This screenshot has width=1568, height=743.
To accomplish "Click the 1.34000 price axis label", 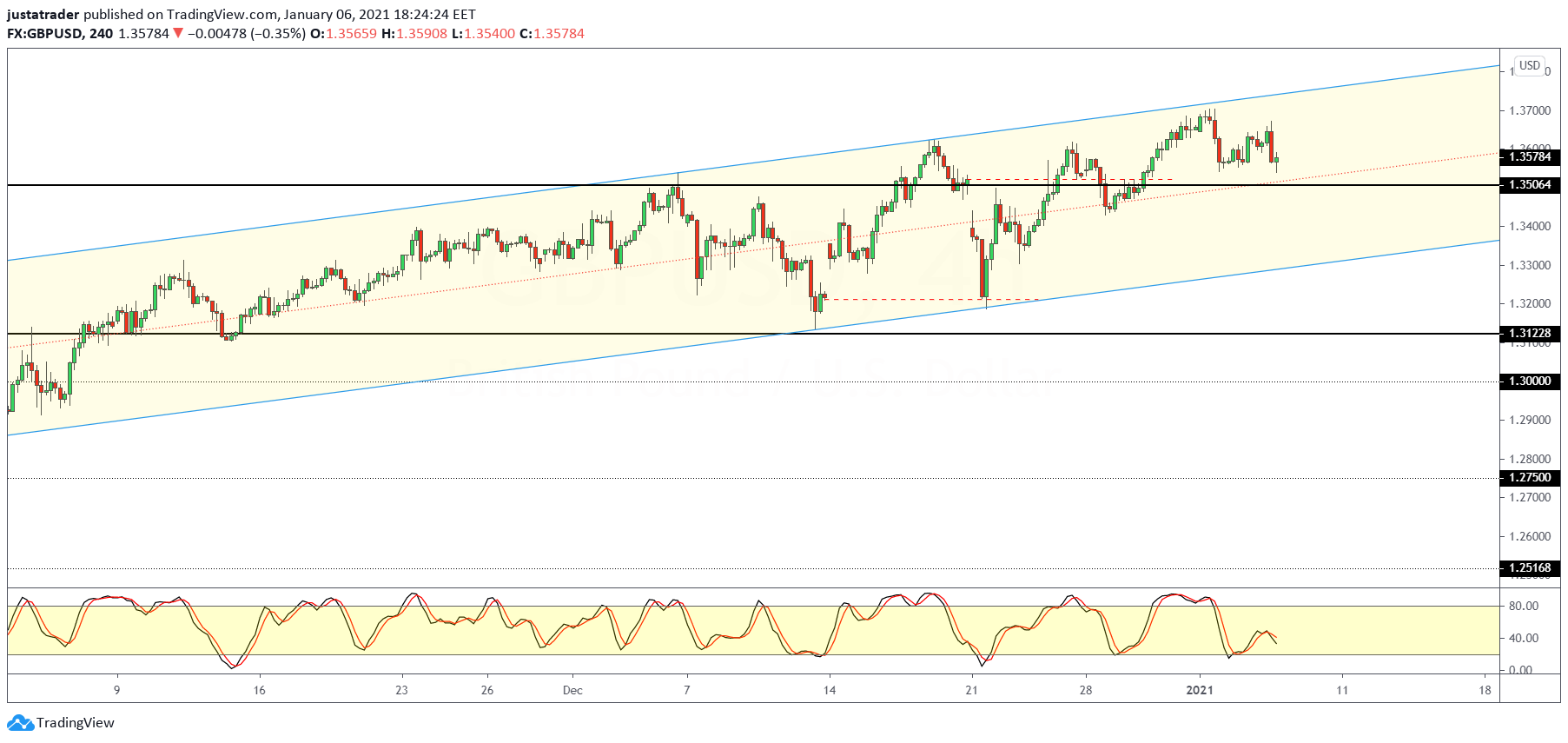I will pos(1530,227).
